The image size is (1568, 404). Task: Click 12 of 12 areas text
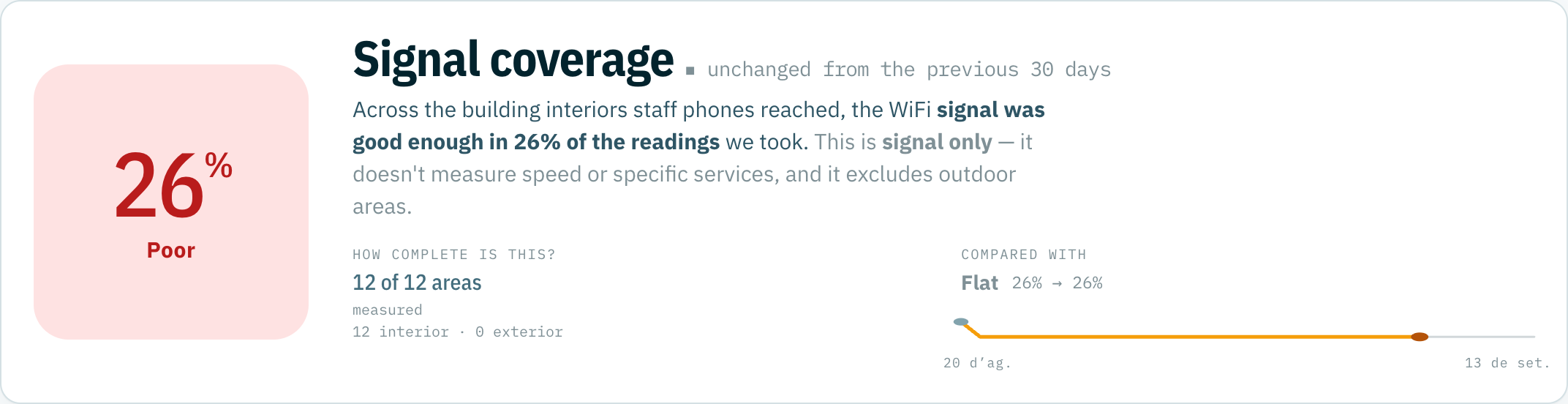point(417,283)
